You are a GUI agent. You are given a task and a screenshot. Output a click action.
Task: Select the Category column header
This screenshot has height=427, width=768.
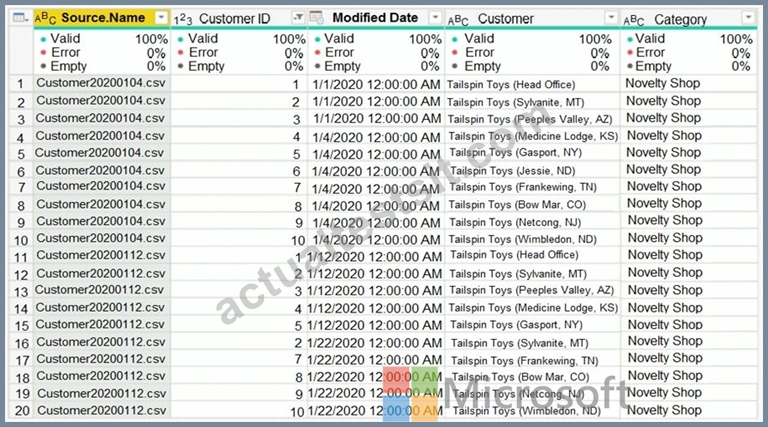[689, 19]
